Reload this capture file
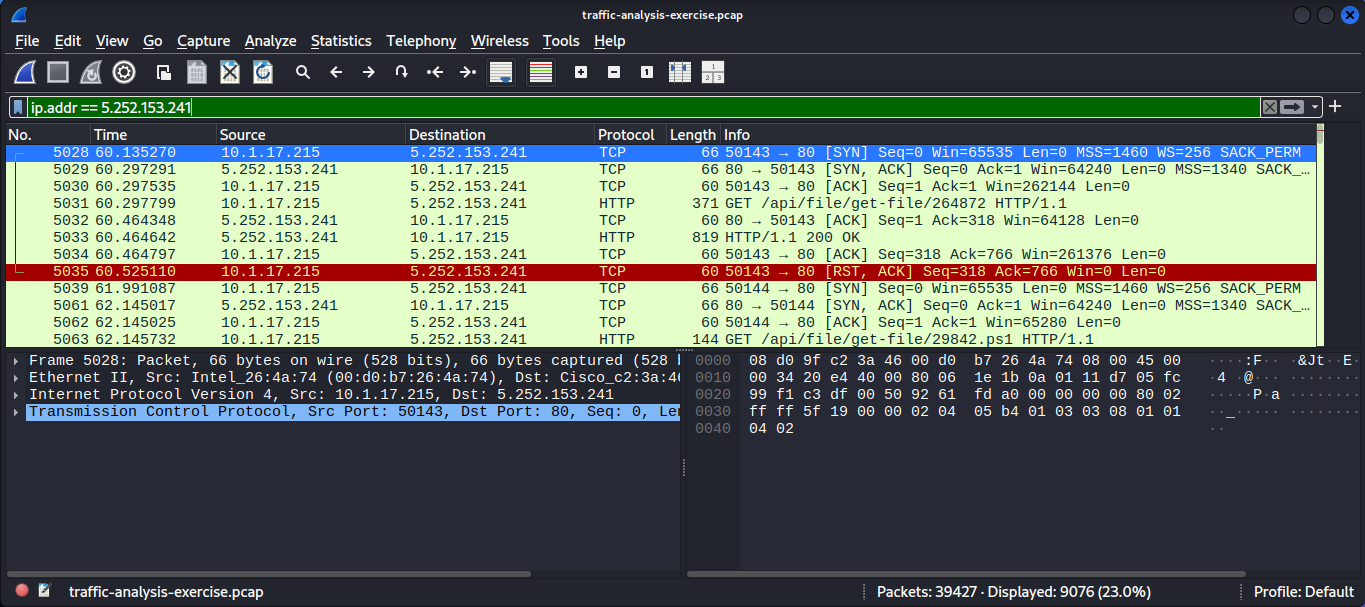 [x=262, y=71]
